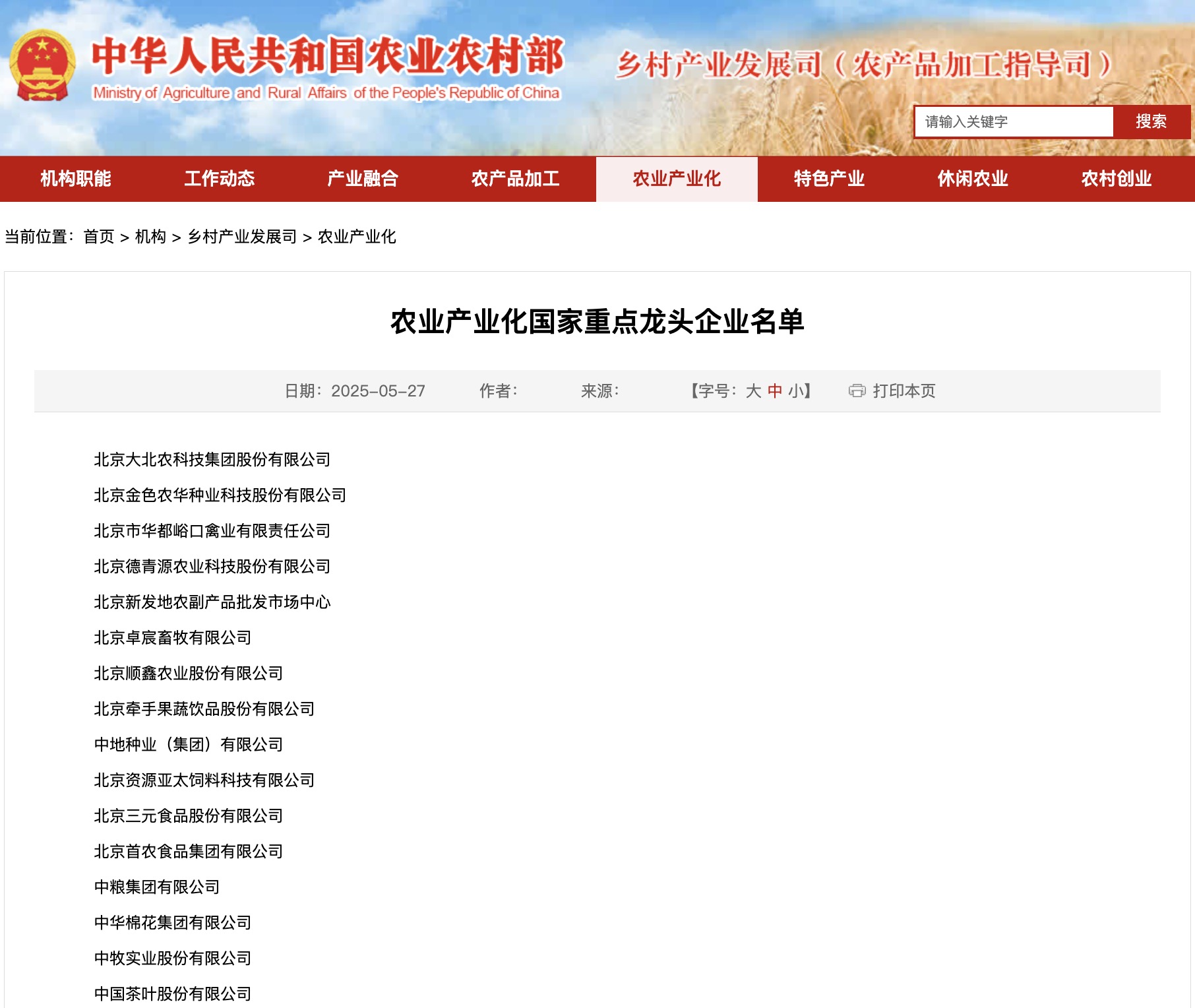Click the 搜索 search button
This screenshot has height=1008, width=1195.
click(x=1151, y=121)
